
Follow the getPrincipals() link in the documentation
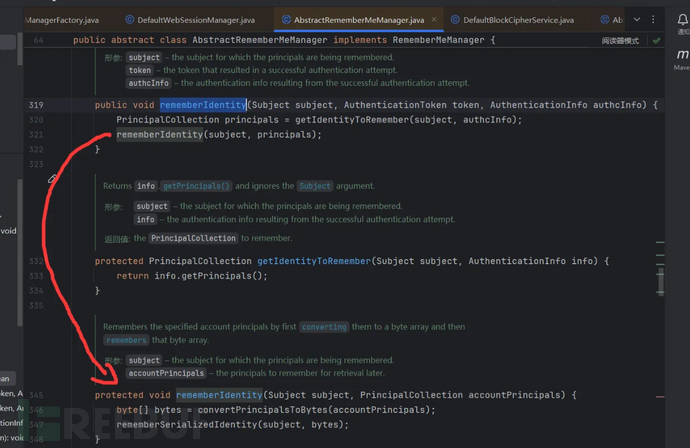(196, 186)
